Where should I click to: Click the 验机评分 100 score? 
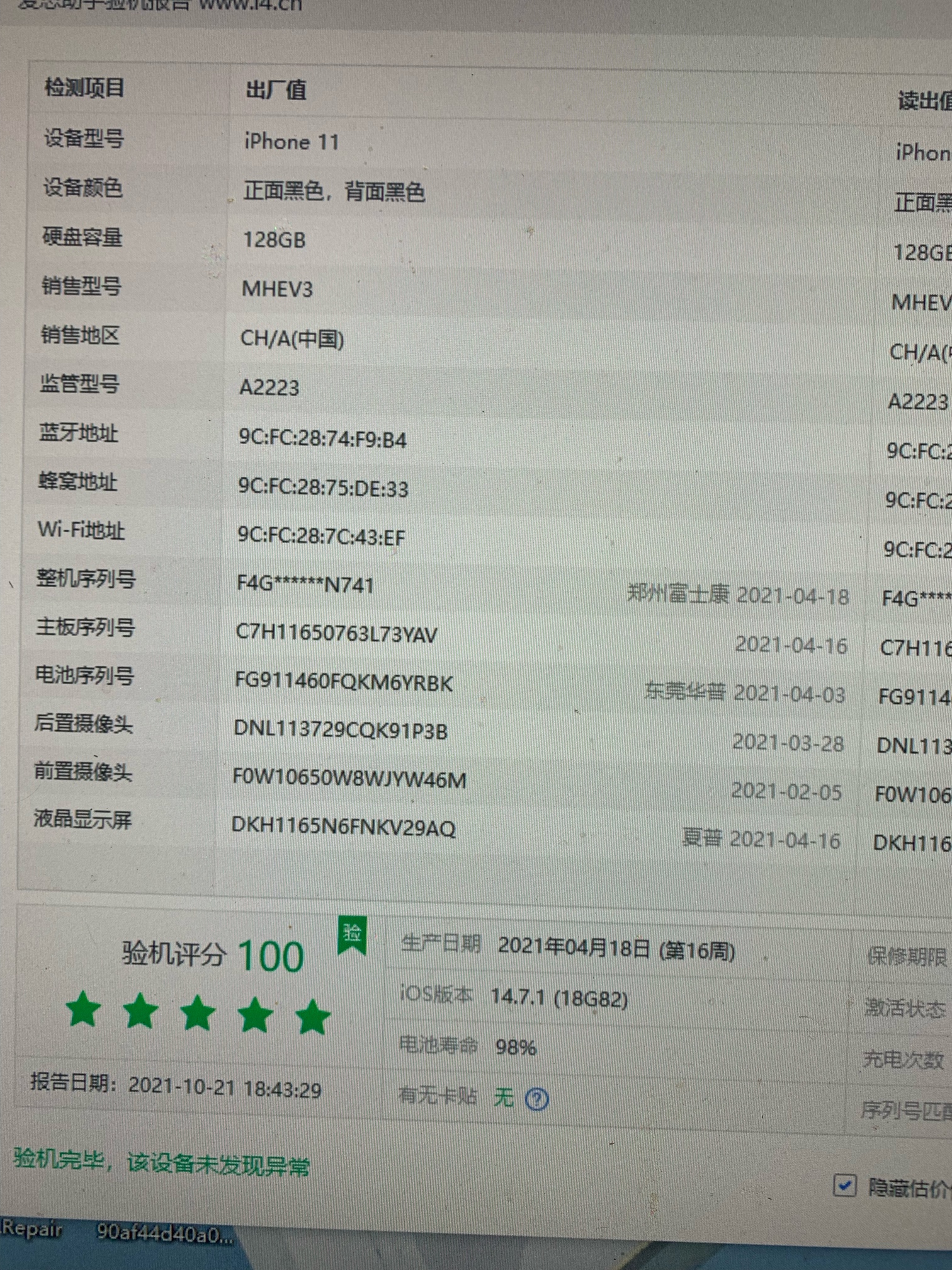213,956
